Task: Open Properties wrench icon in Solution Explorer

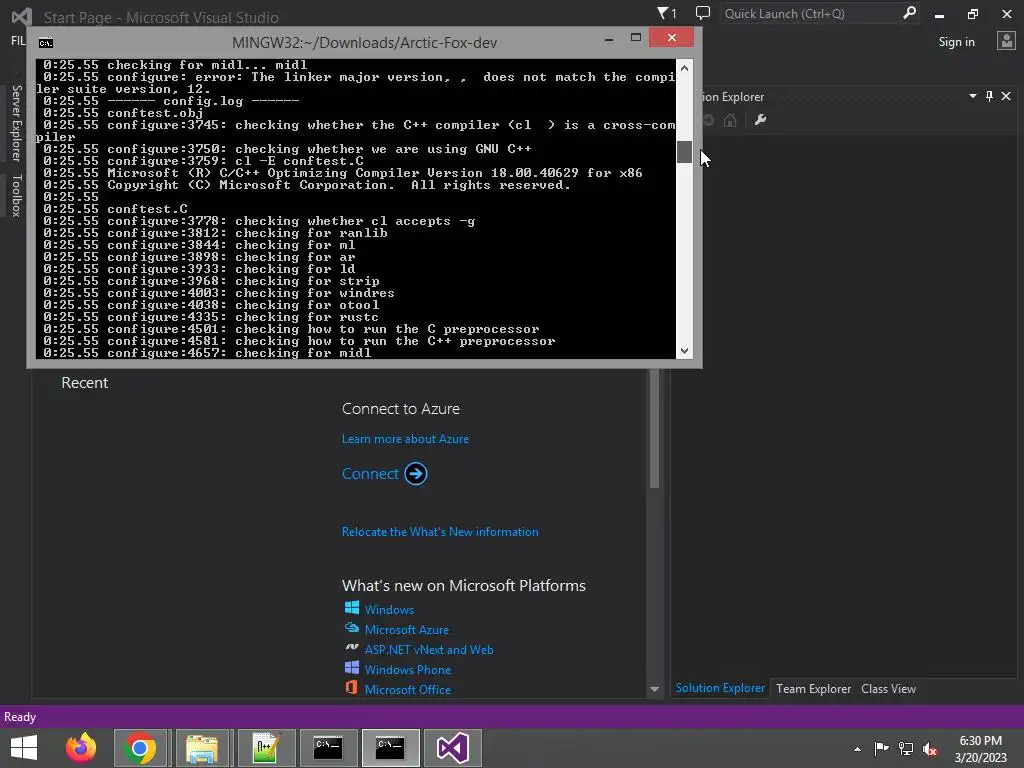Action: click(760, 120)
